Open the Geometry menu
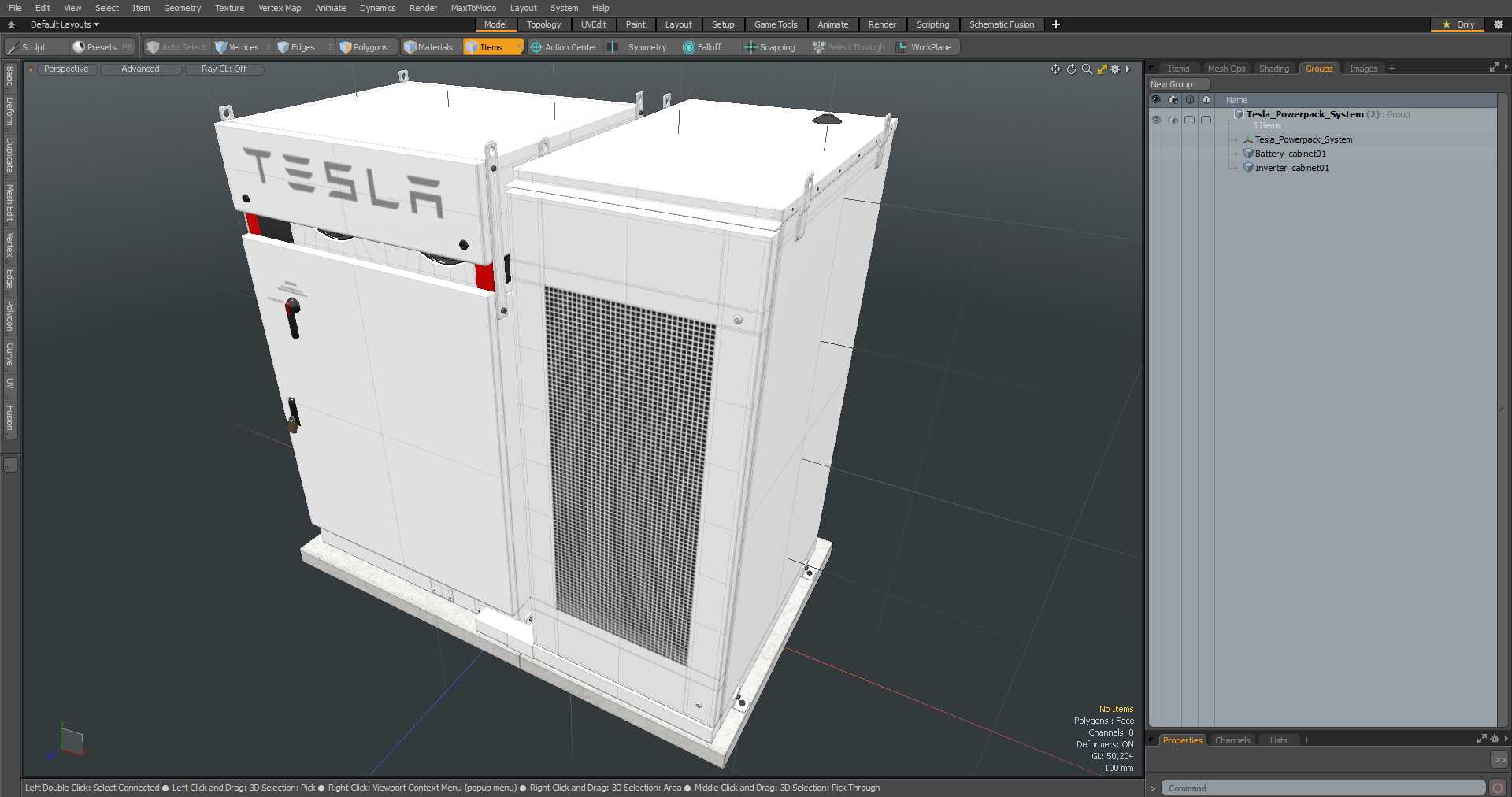The width and height of the screenshot is (1512, 797). pyautogui.click(x=183, y=8)
